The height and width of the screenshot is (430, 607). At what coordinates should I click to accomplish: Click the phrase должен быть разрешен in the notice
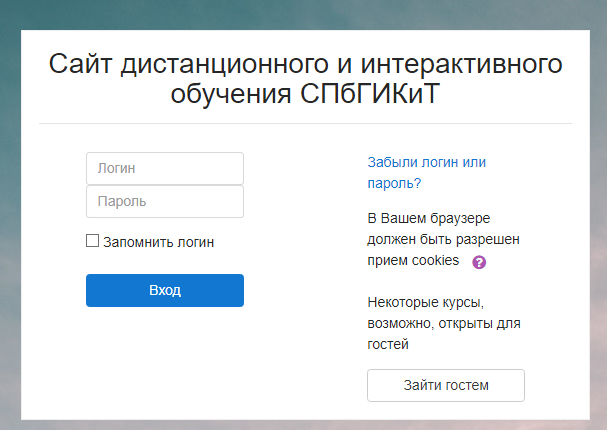tap(444, 239)
